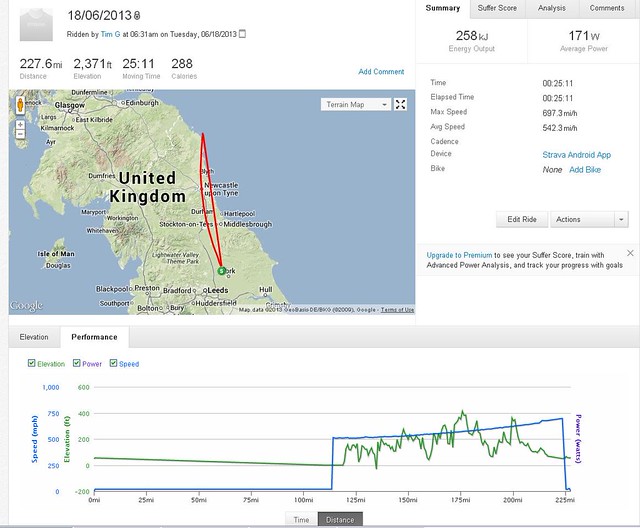Image resolution: width=640 pixels, height=528 pixels.
Task: Expand the Actions dropdown arrow
Action: [621, 219]
